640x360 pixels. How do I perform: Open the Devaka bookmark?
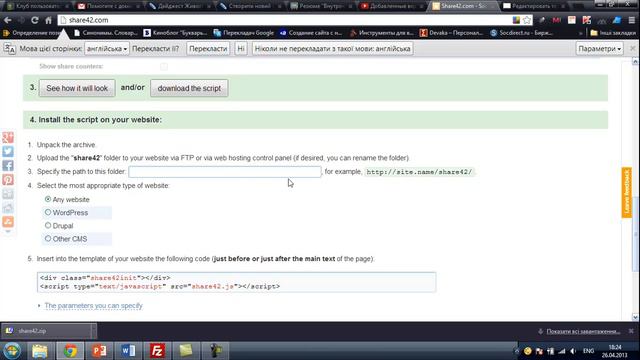point(451,33)
